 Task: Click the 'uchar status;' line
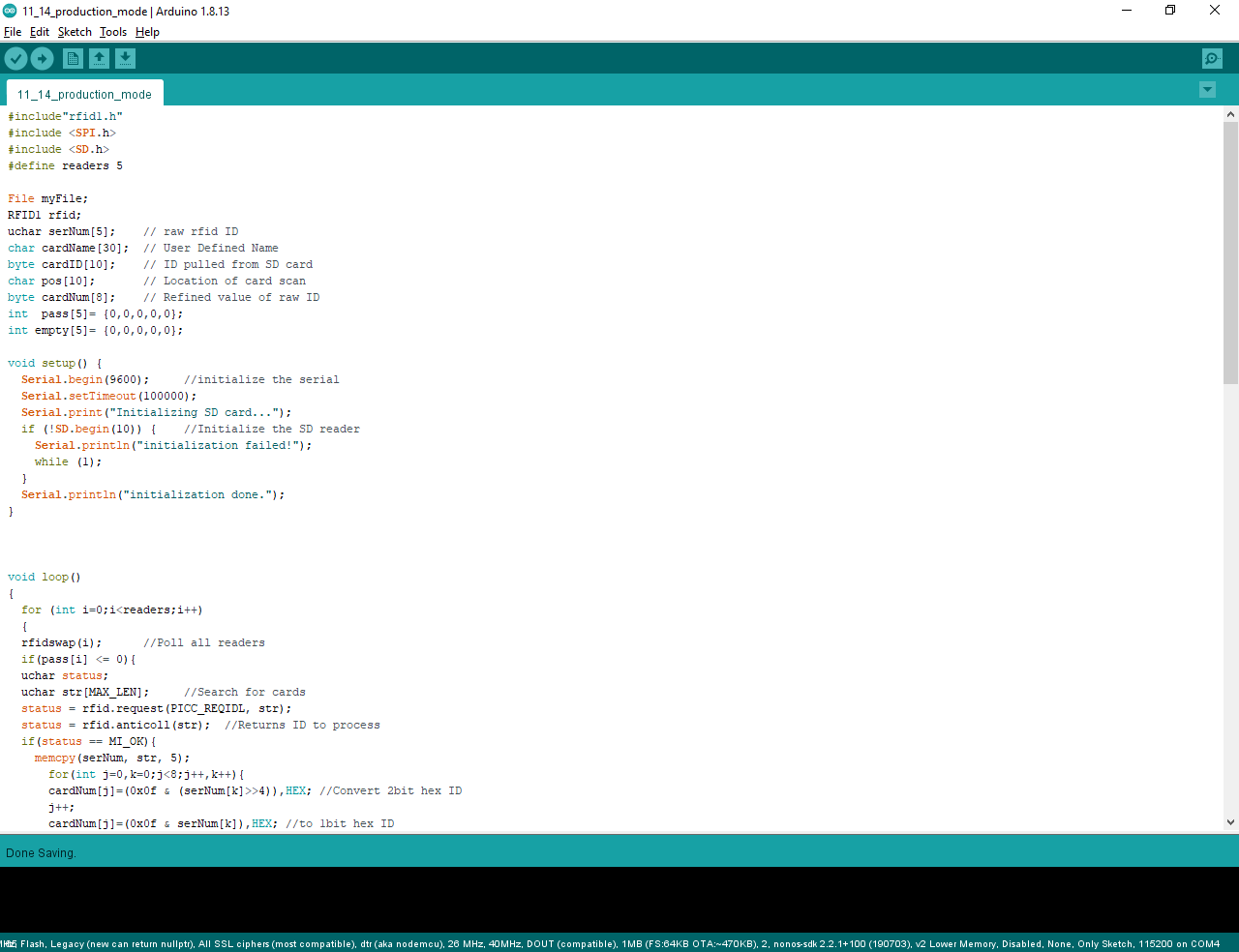coord(65,675)
